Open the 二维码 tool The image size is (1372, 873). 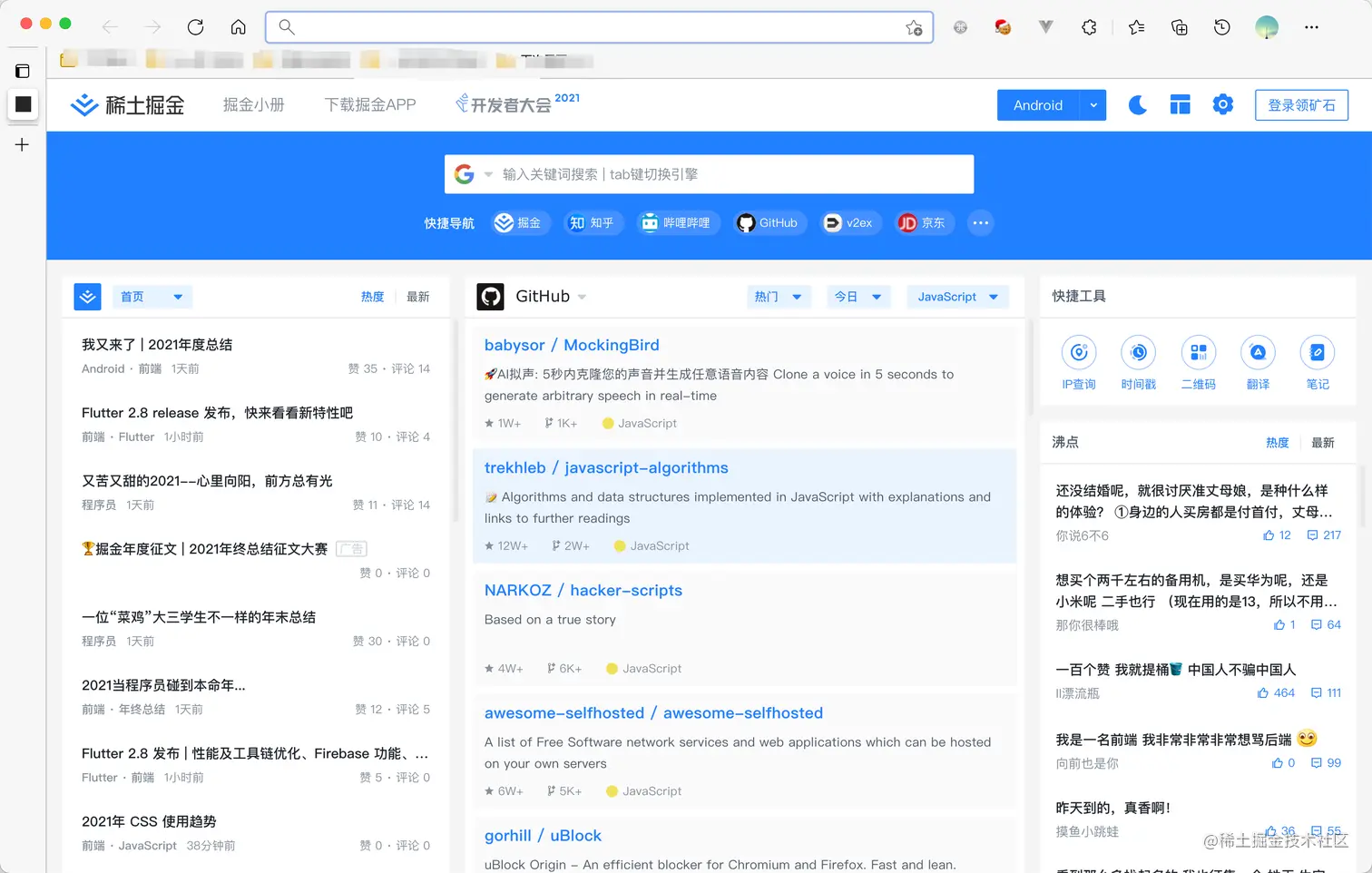click(x=1199, y=363)
